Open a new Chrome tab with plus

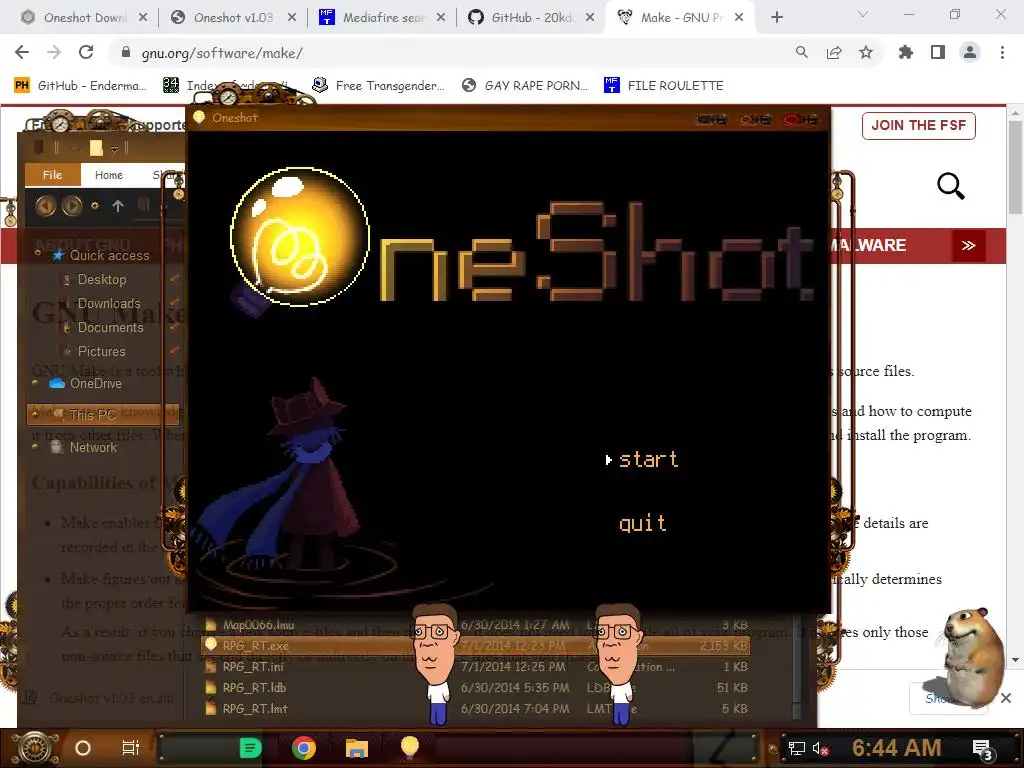point(776,18)
